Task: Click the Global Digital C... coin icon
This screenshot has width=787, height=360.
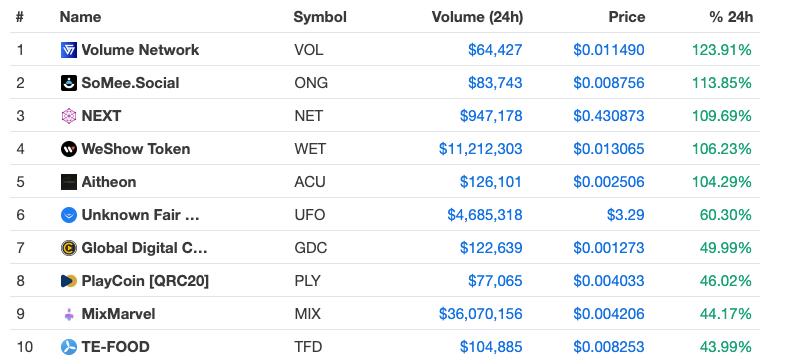Action: [x=69, y=248]
